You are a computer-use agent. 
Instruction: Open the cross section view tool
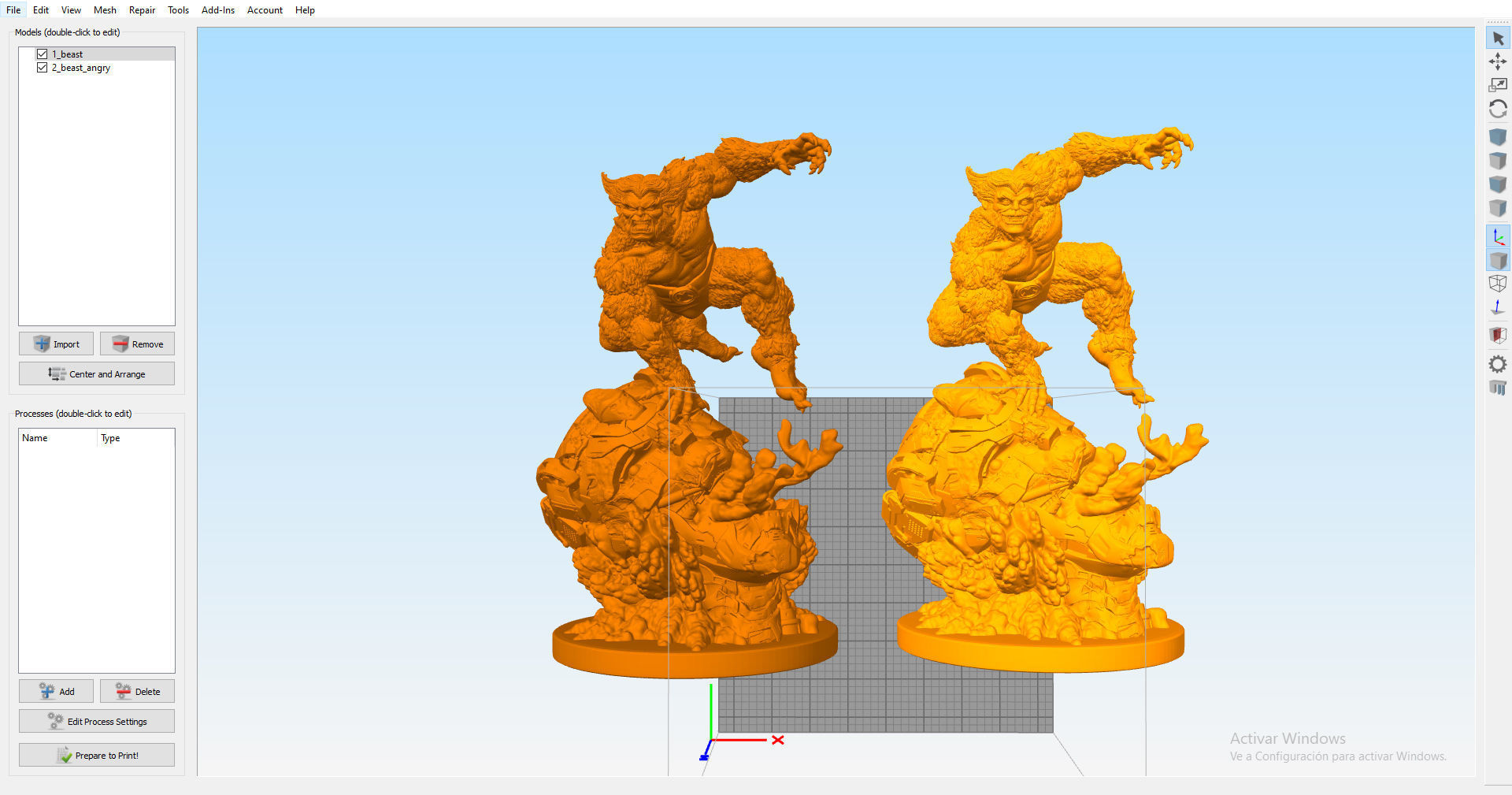click(1498, 336)
